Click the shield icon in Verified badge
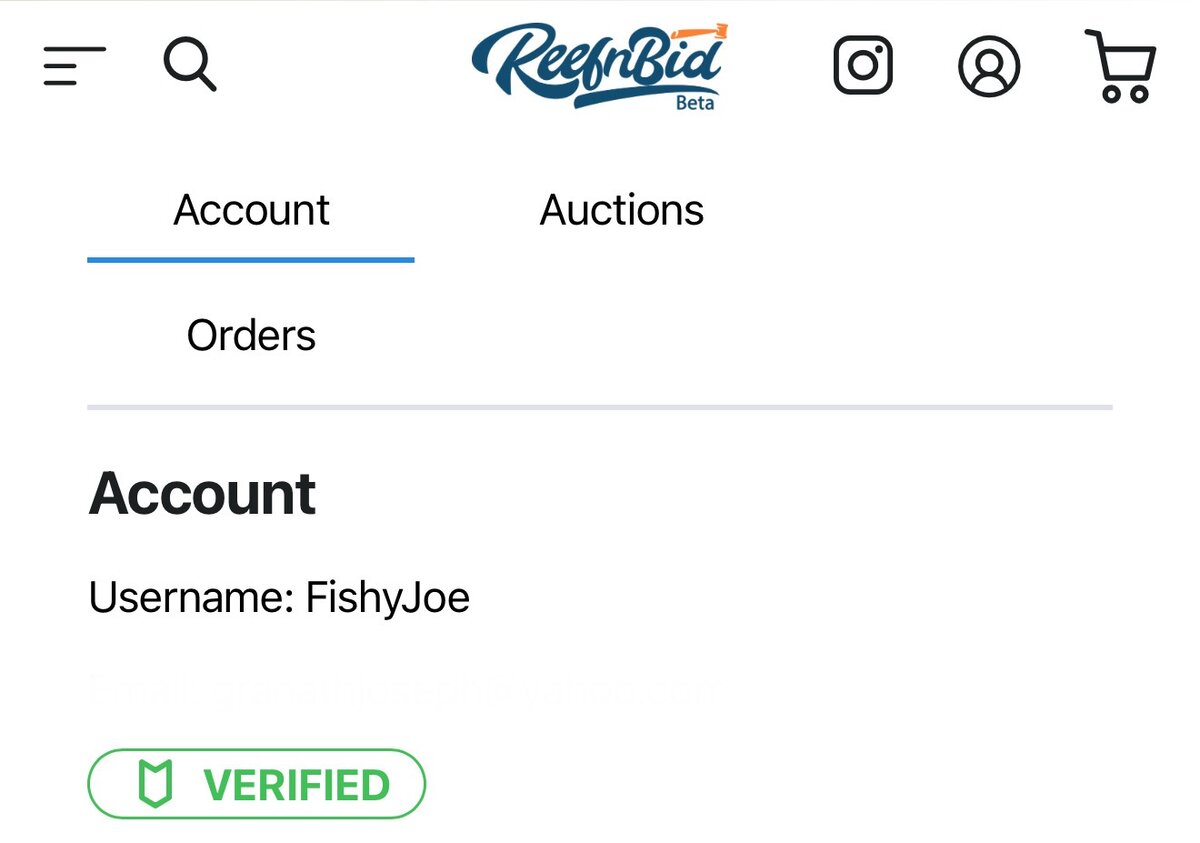The height and width of the screenshot is (843, 1200). [x=155, y=784]
